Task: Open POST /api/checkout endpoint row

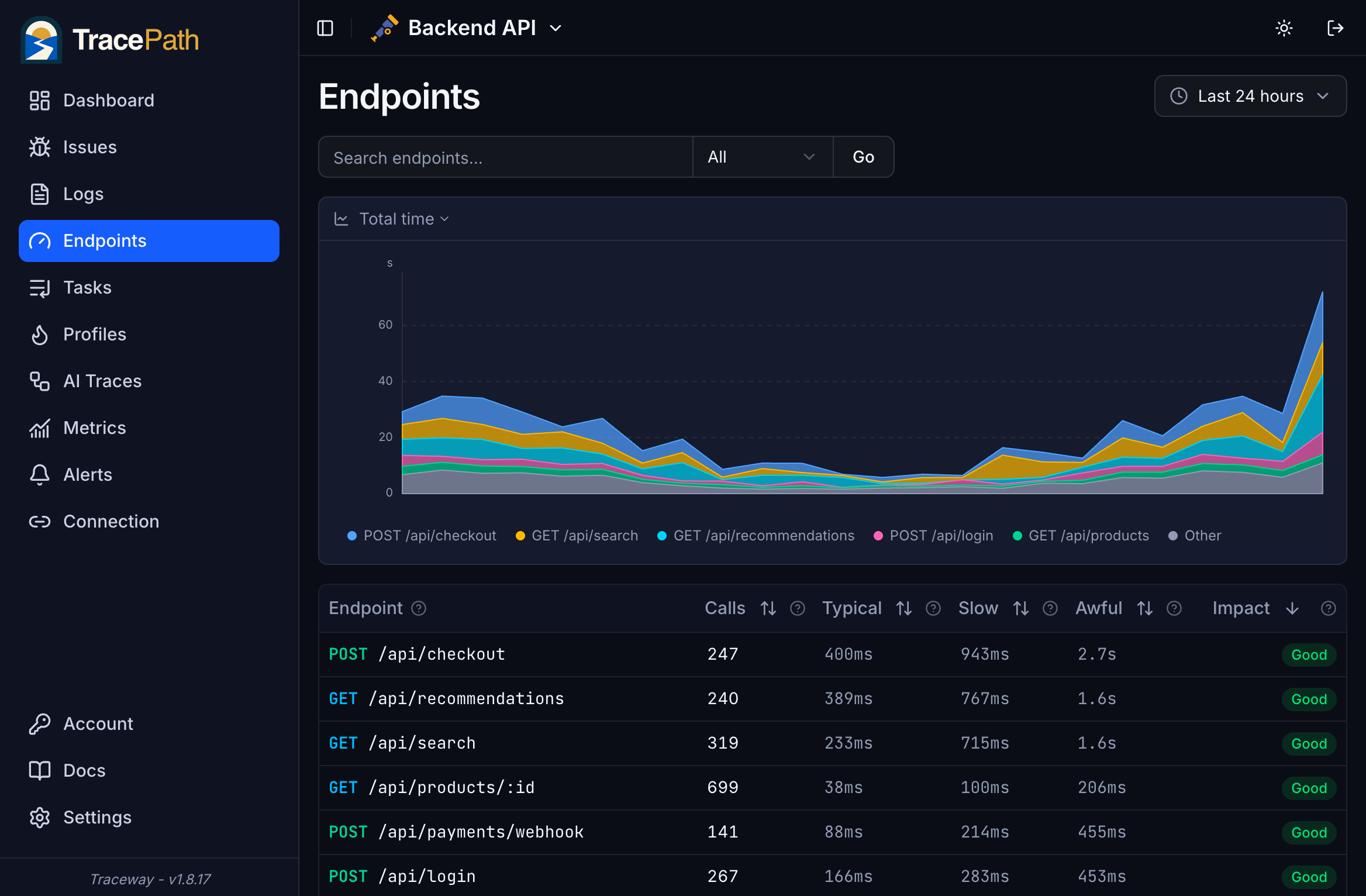Action: [x=833, y=654]
